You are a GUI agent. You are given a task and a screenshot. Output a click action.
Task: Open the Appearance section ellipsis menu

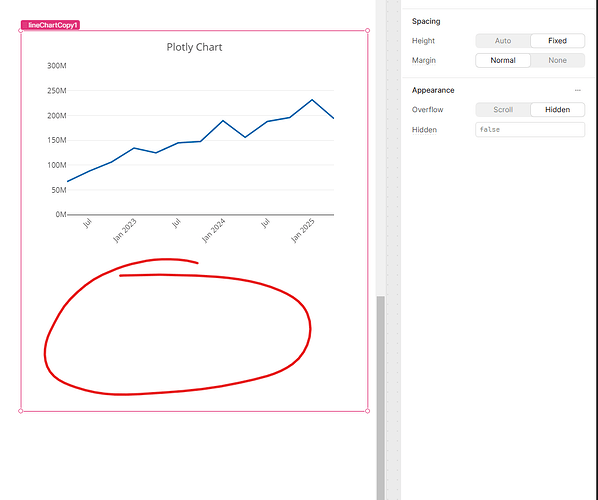point(577,90)
